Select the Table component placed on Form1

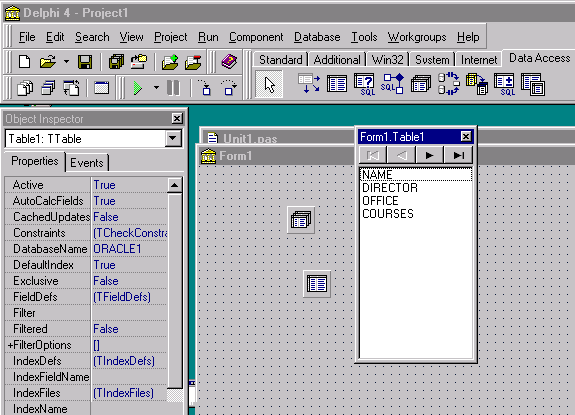317,284
